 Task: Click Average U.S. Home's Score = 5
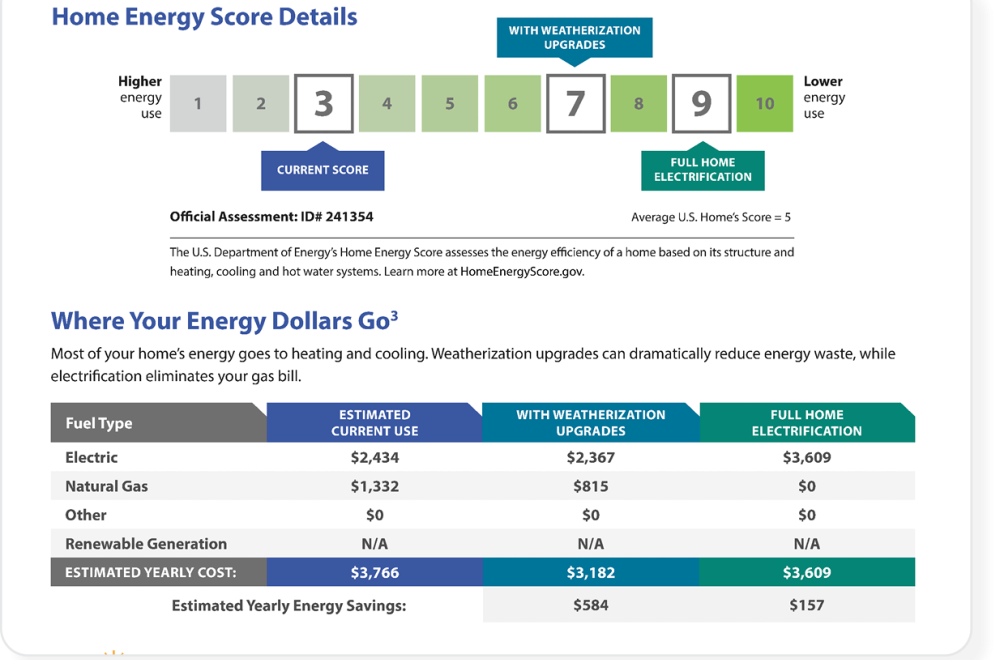click(x=711, y=217)
